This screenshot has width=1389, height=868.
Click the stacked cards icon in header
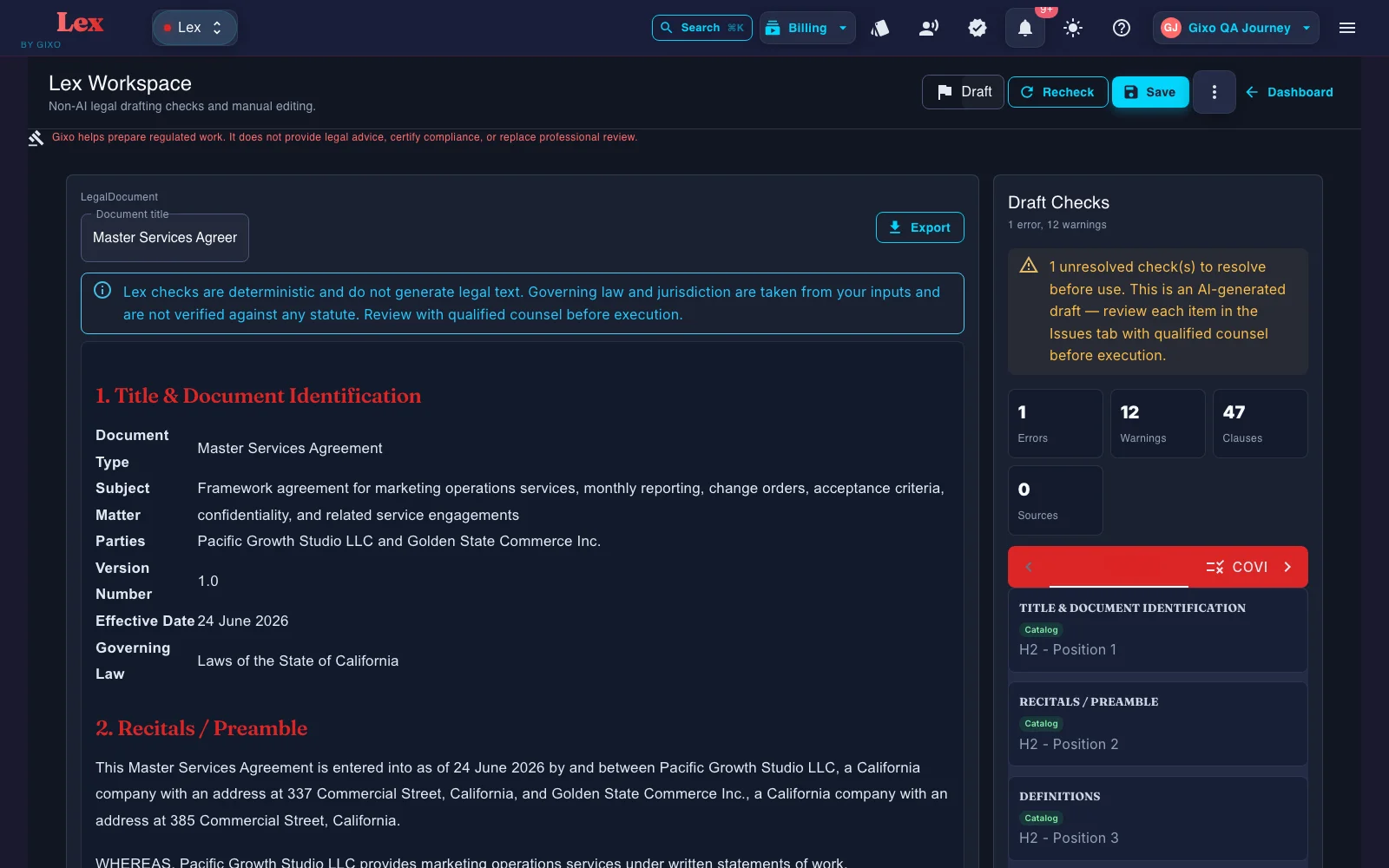[880, 28]
